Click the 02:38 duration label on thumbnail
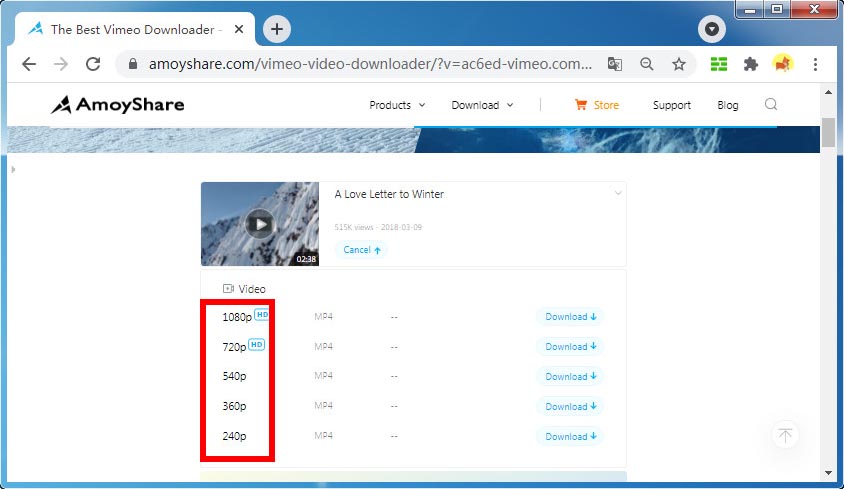This screenshot has width=844, height=489. point(306,259)
